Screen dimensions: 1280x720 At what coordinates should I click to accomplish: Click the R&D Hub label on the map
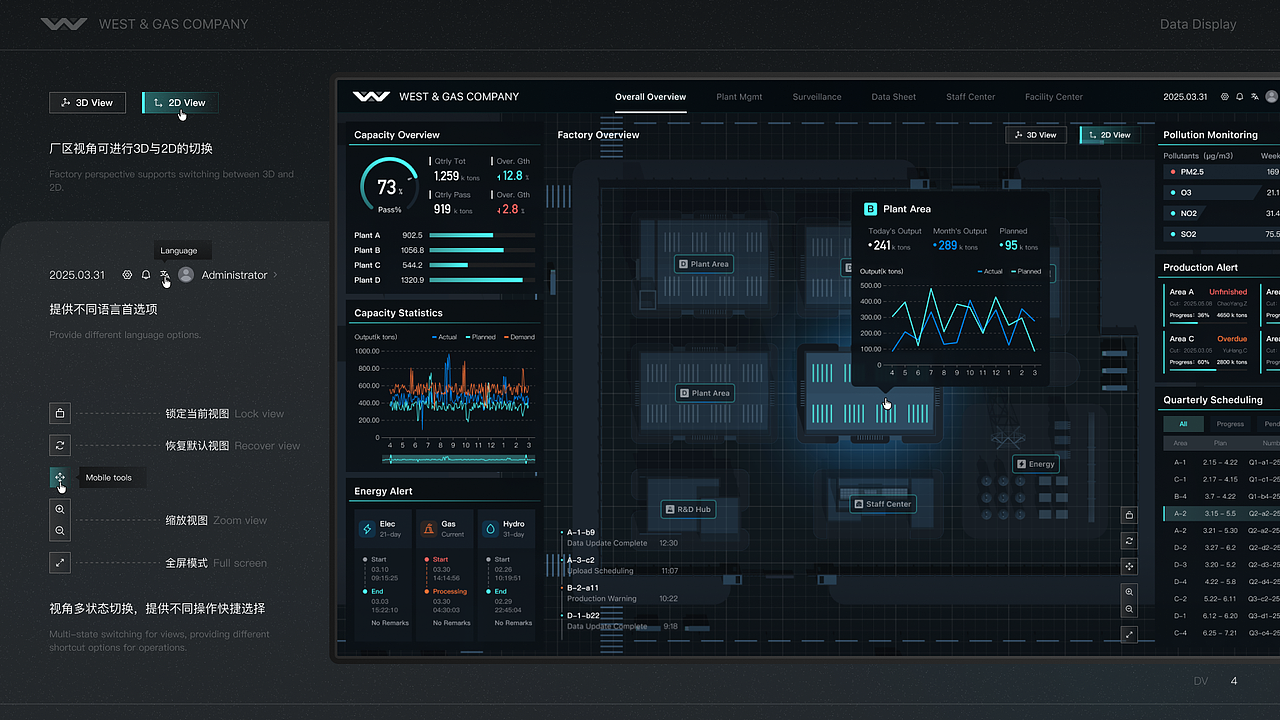[688, 509]
